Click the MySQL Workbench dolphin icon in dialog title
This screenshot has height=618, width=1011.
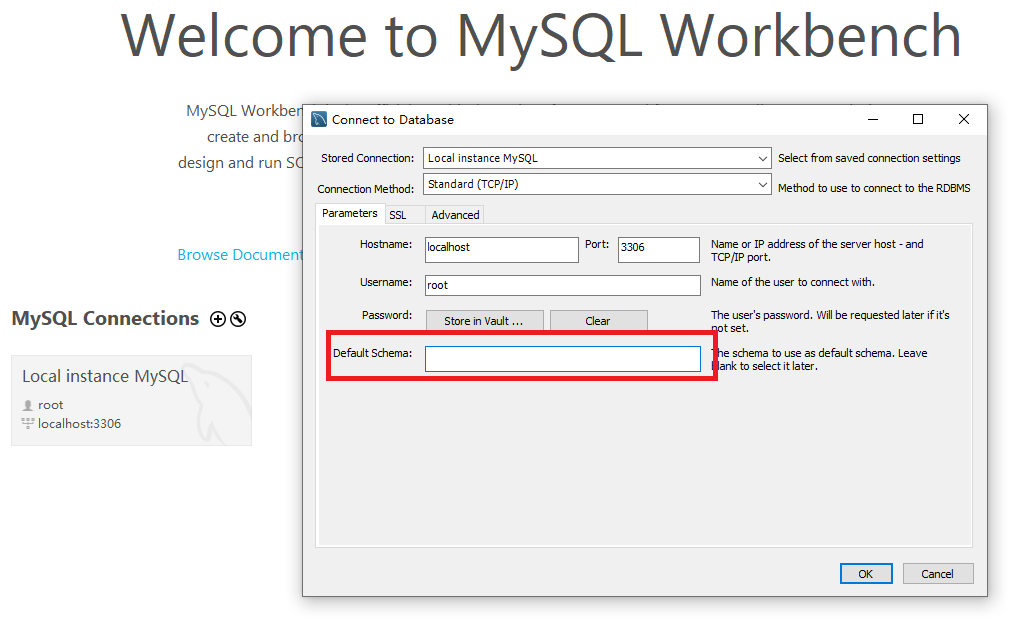[319, 119]
